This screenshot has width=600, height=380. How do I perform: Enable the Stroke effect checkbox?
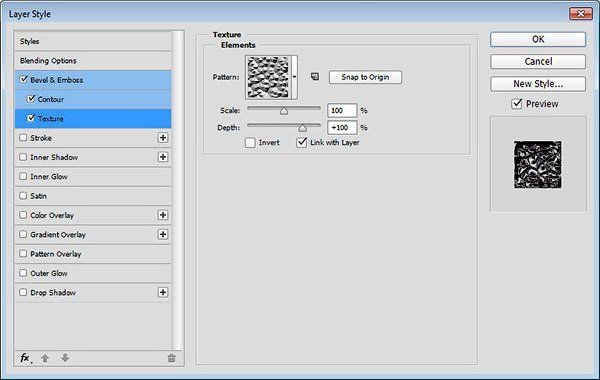click(x=23, y=137)
